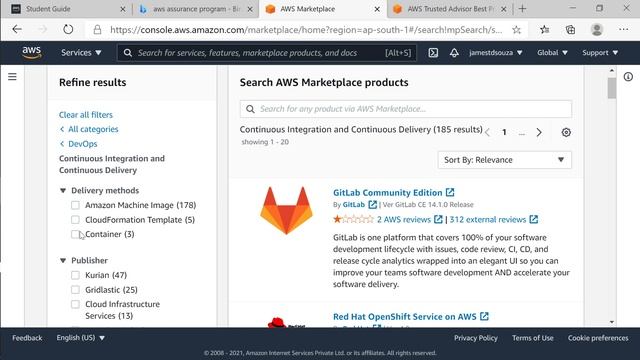Open the 2 AWS reviews link
Screen dimensions: 640x360
point(404,220)
